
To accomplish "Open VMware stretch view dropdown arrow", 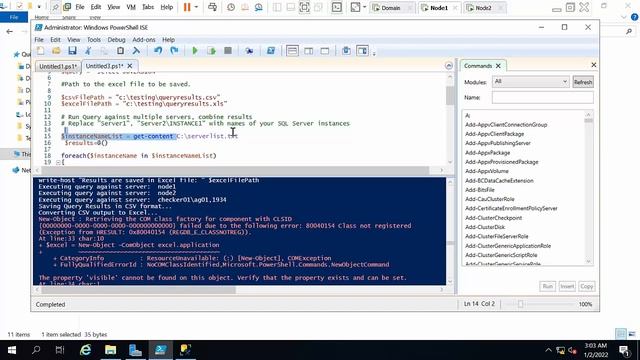I will tap(364, 7).
